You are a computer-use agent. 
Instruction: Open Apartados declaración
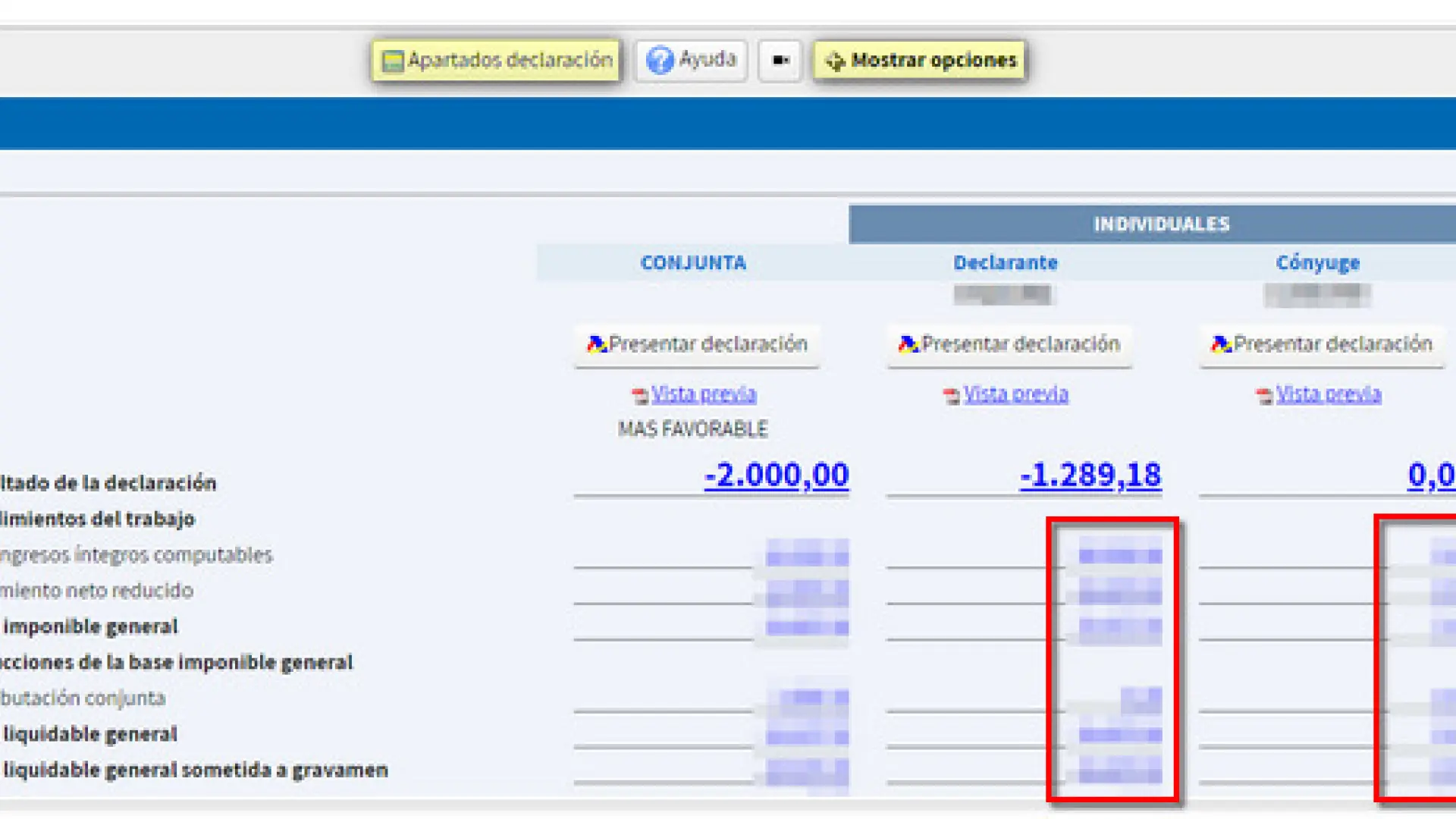[496, 59]
